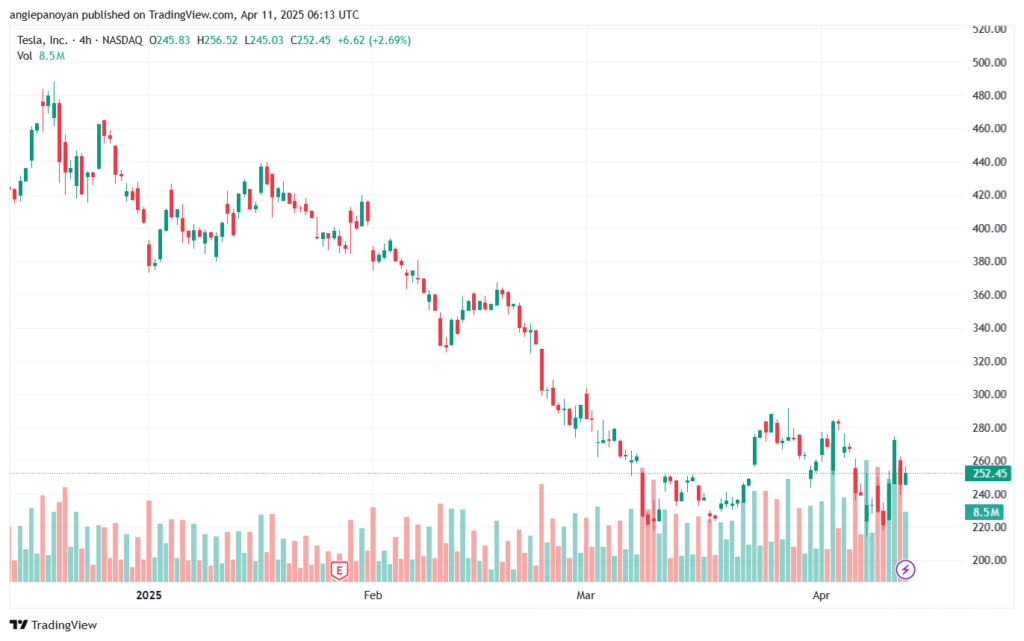Screen dimensions: 1024x641
Task: Click the close price value C252.45
Action: tap(310, 40)
